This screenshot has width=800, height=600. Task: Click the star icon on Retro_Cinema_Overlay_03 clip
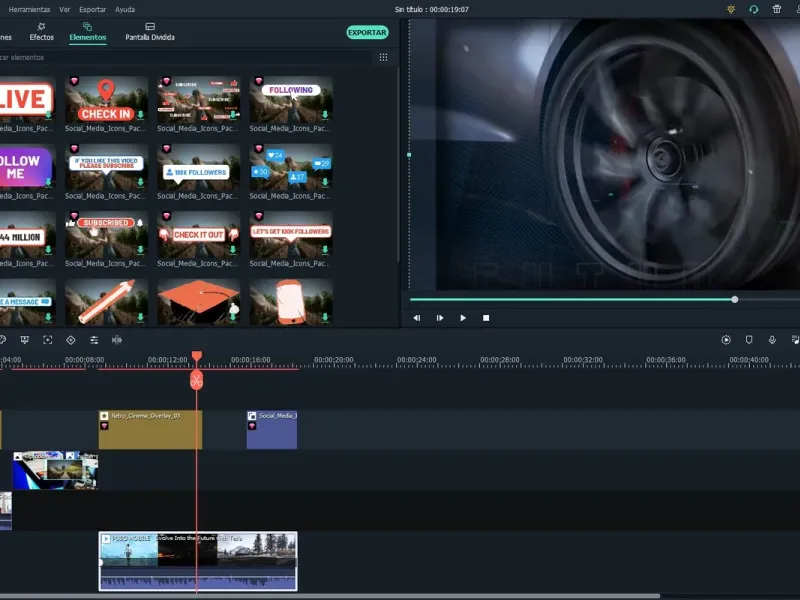click(104, 416)
